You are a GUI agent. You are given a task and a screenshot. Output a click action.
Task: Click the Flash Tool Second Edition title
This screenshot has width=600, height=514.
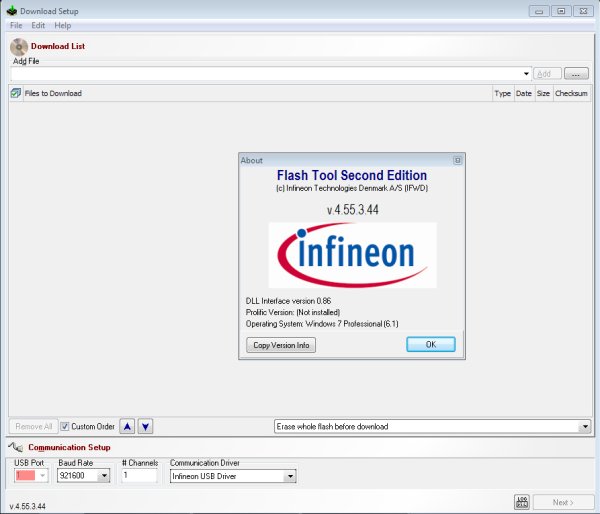[x=352, y=175]
